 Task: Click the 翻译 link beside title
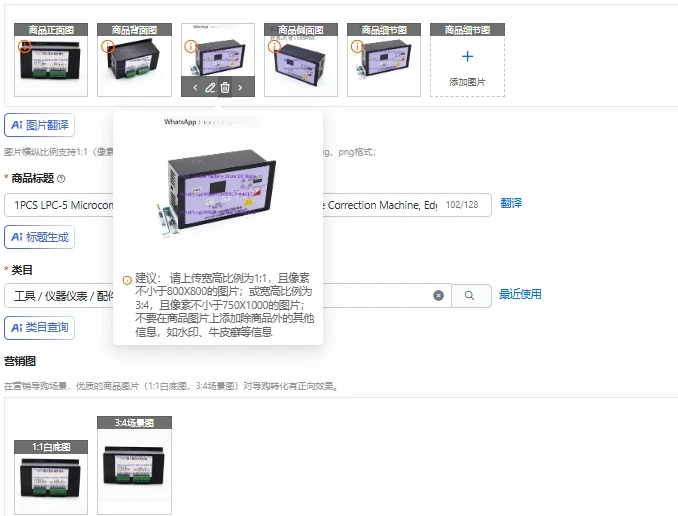click(511, 203)
